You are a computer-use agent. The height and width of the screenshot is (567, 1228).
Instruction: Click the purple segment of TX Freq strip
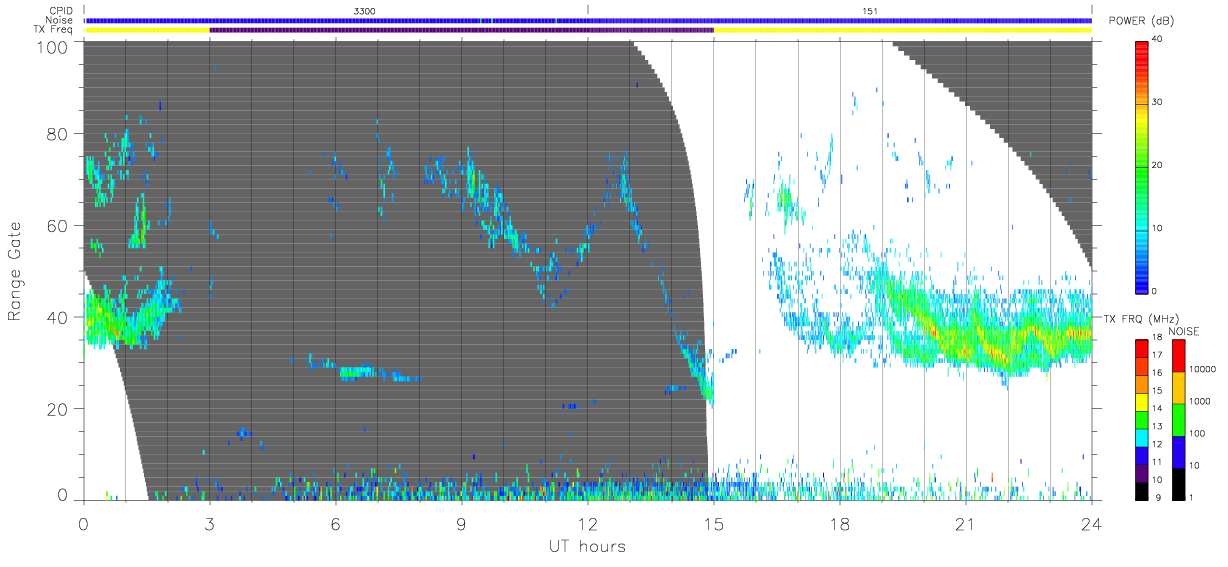[x=461, y=30]
